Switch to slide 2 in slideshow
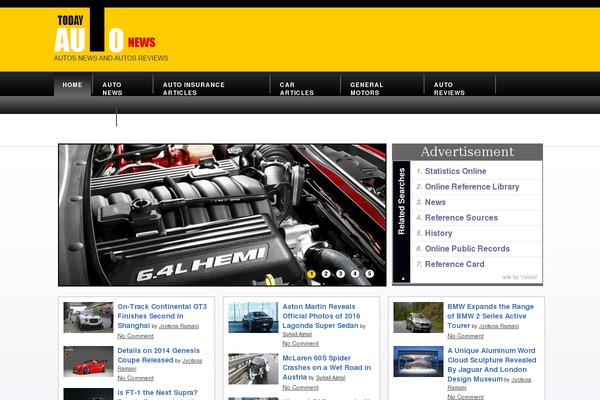This screenshot has width=600, height=400. (326, 274)
